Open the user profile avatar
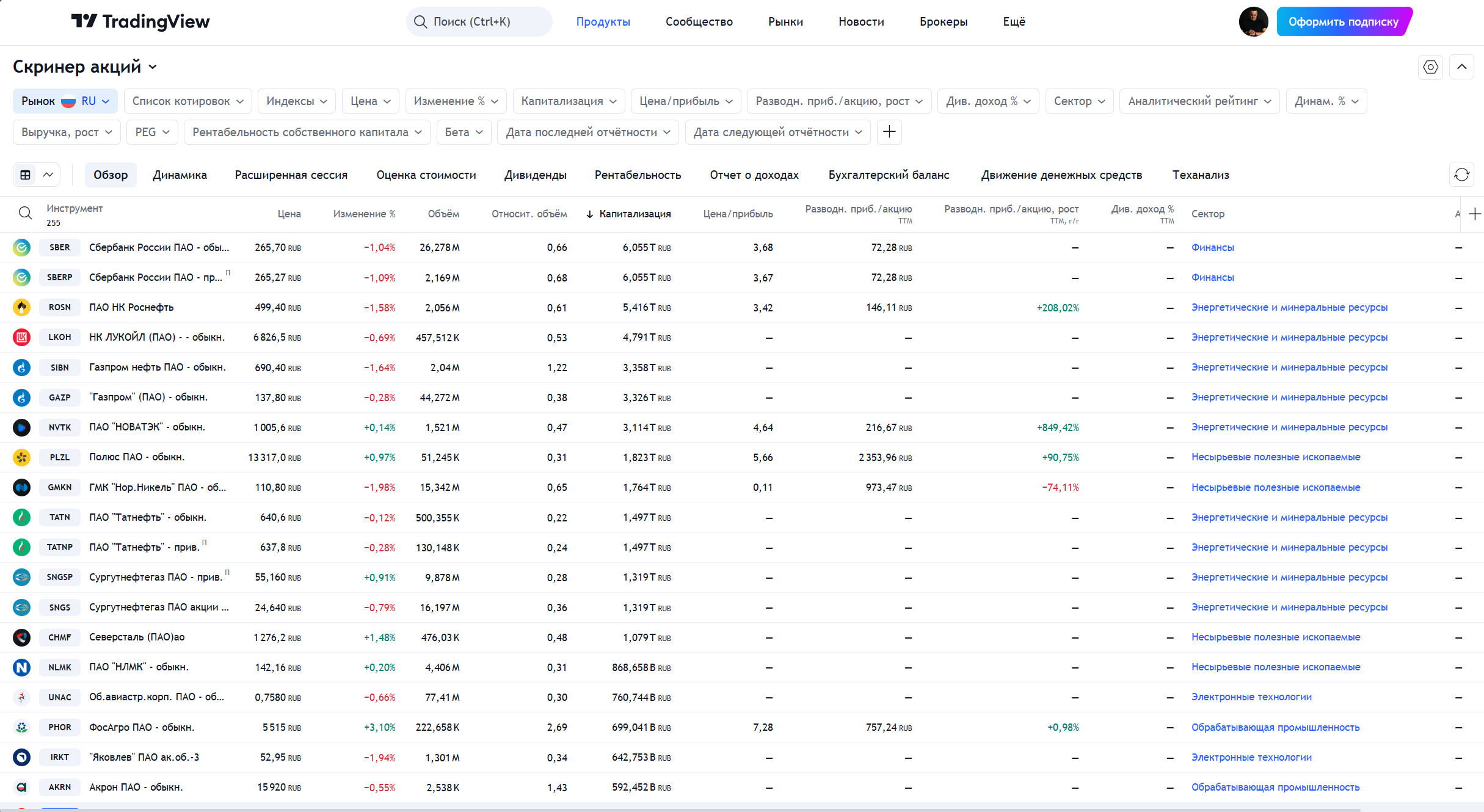The width and height of the screenshot is (1484, 812). (1253, 21)
